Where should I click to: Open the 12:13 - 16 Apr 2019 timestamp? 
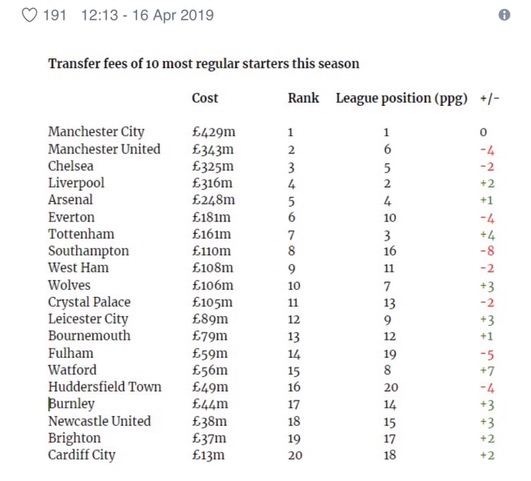pyautogui.click(x=148, y=15)
